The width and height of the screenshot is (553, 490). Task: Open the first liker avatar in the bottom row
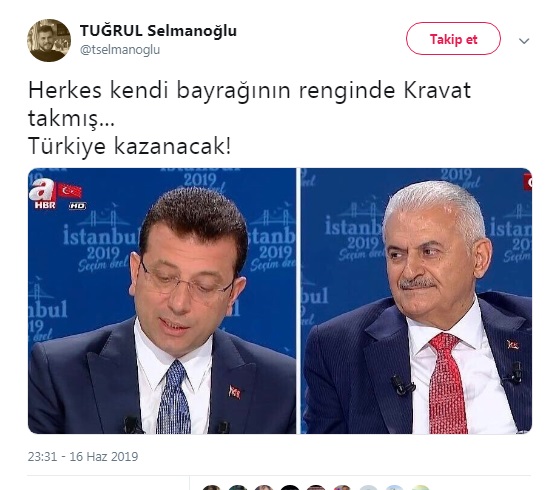click(x=212, y=488)
